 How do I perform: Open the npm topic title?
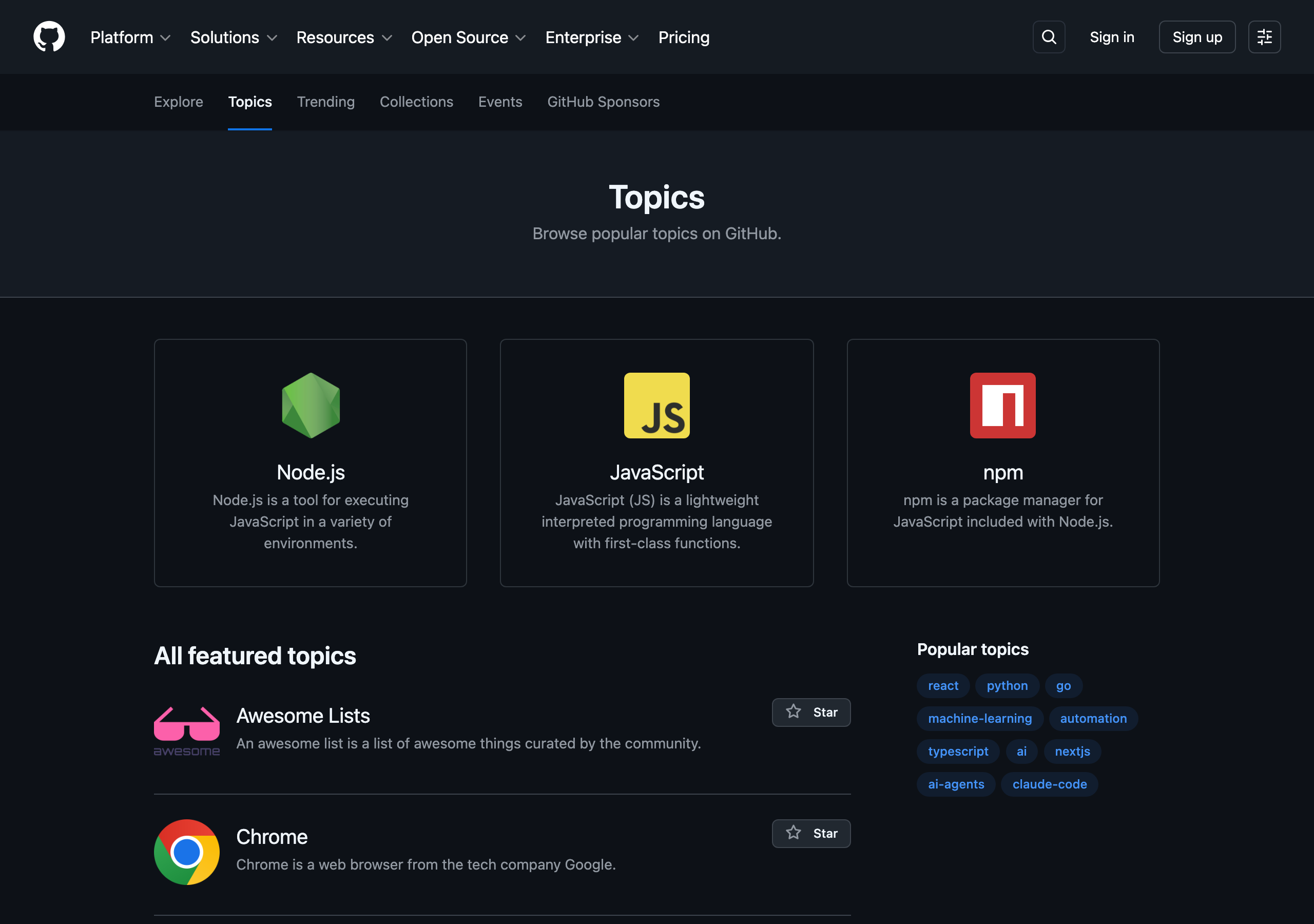coord(1002,472)
